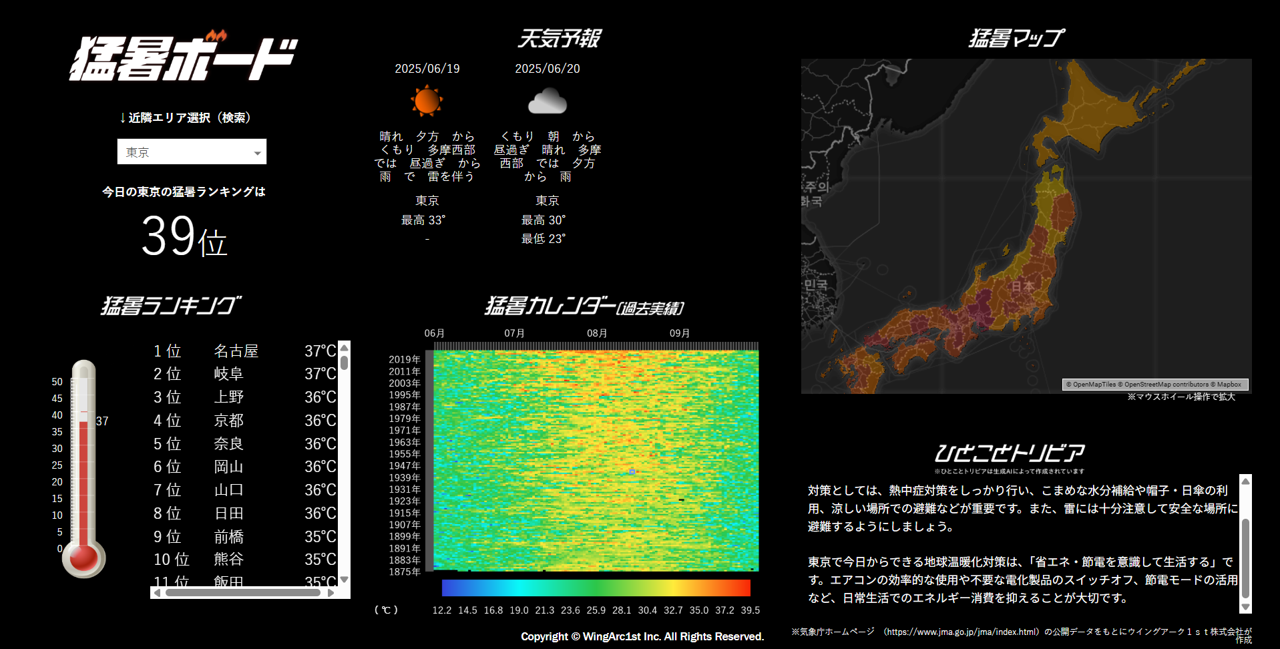Screen dimensions: 1280x649
Task: Click the dropdown arrow beside 東京
Action: coord(257,151)
